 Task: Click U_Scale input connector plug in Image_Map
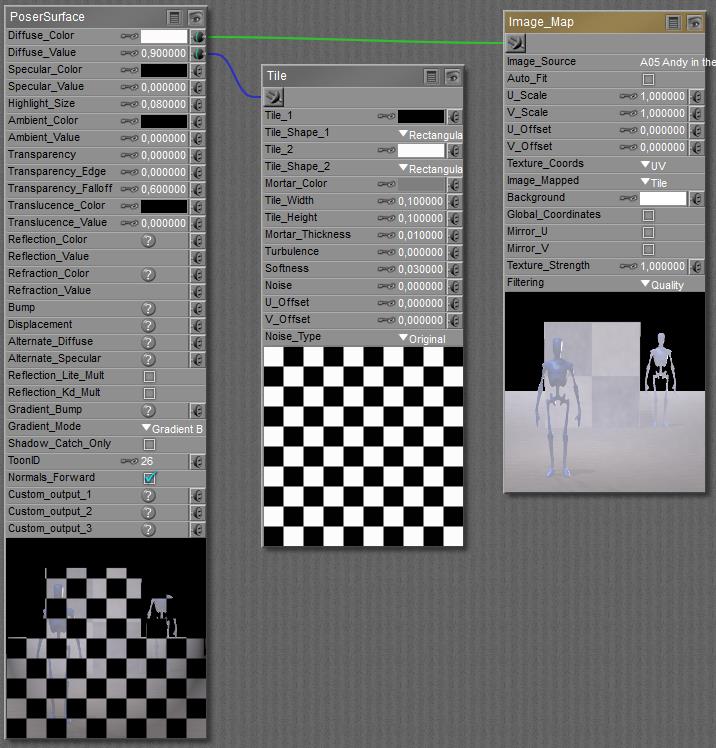coord(696,96)
